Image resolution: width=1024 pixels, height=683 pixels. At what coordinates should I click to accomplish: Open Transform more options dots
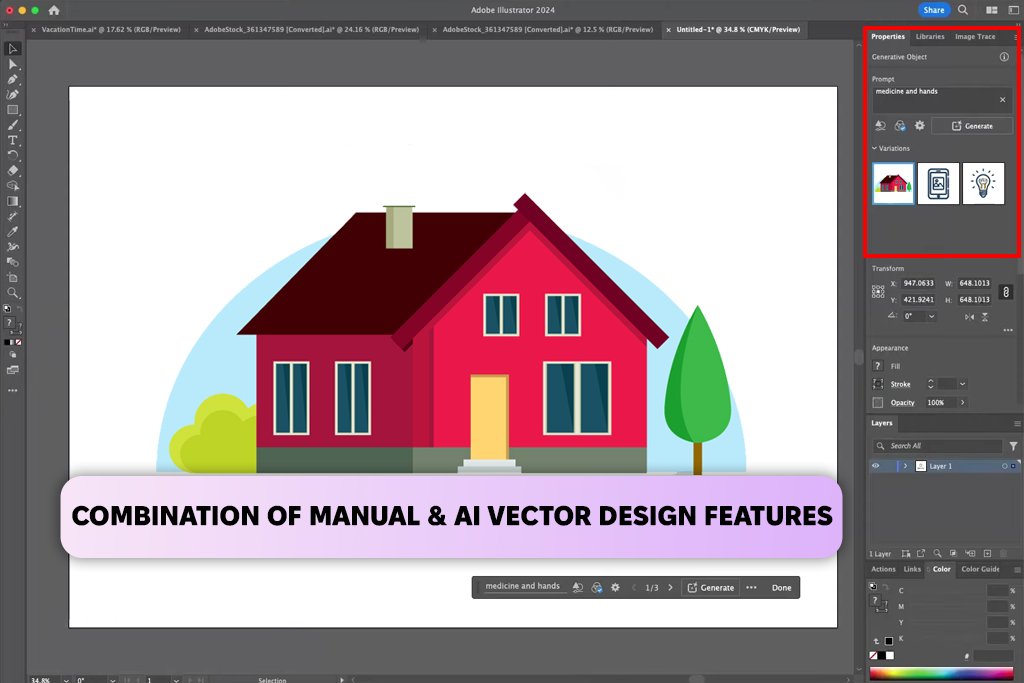(1008, 330)
